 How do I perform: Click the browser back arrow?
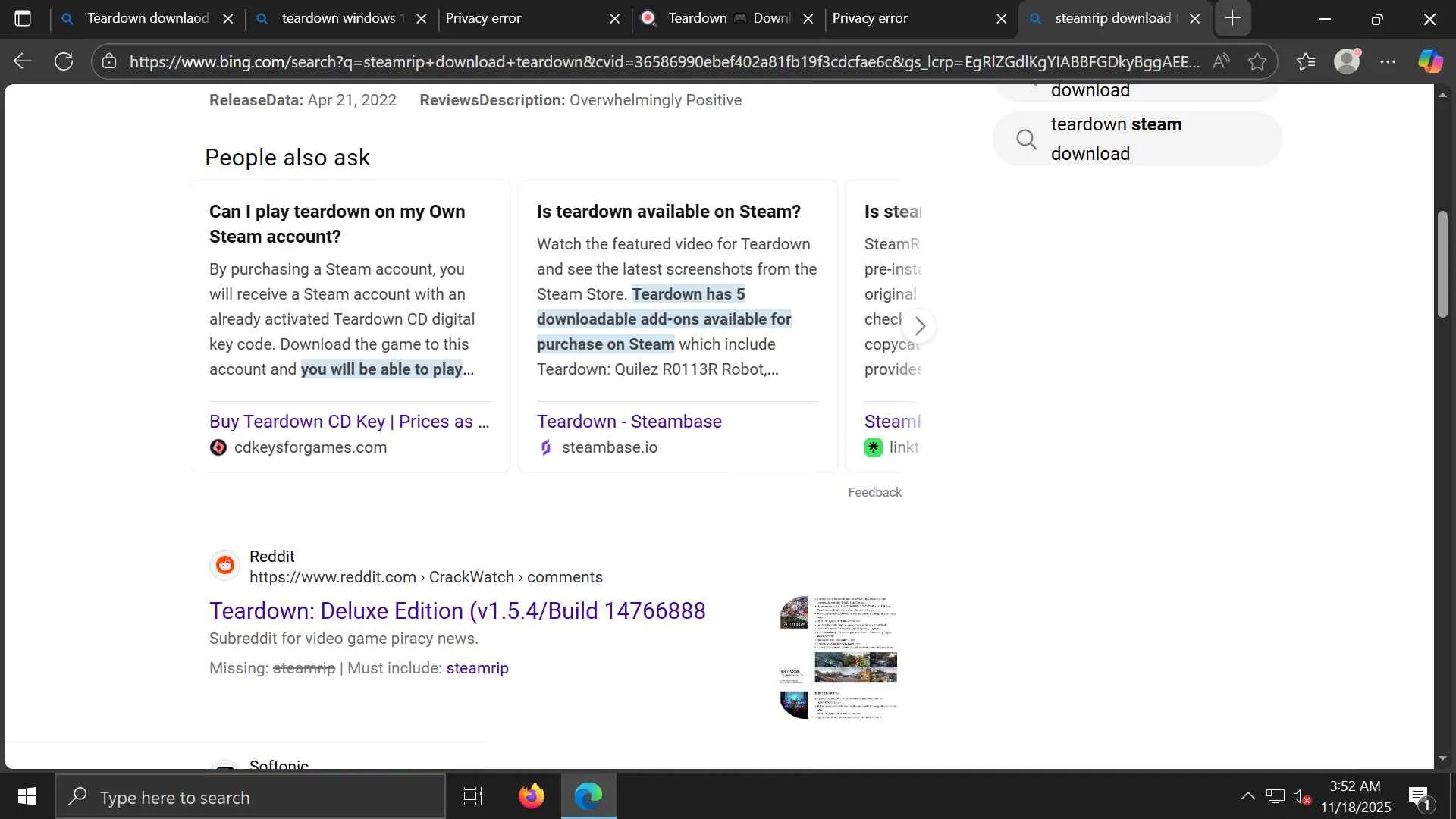tap(23, 61)
